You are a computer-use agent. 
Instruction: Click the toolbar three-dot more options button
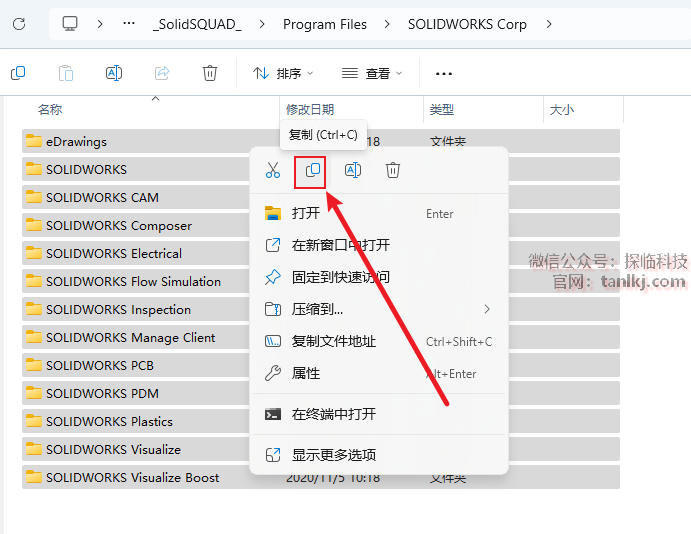pos(444,73)
